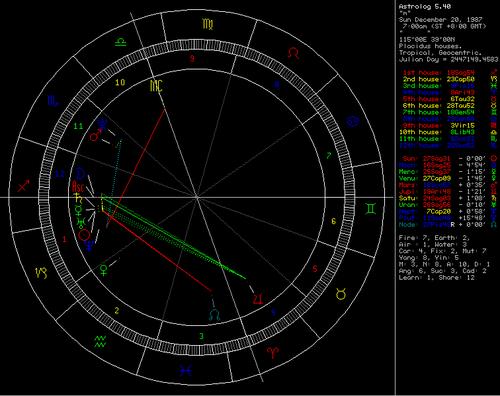Click the teal North Node symbol
The height and width of the screenshot is (396, 500).
pyautogui.click(x=214, y=315)
